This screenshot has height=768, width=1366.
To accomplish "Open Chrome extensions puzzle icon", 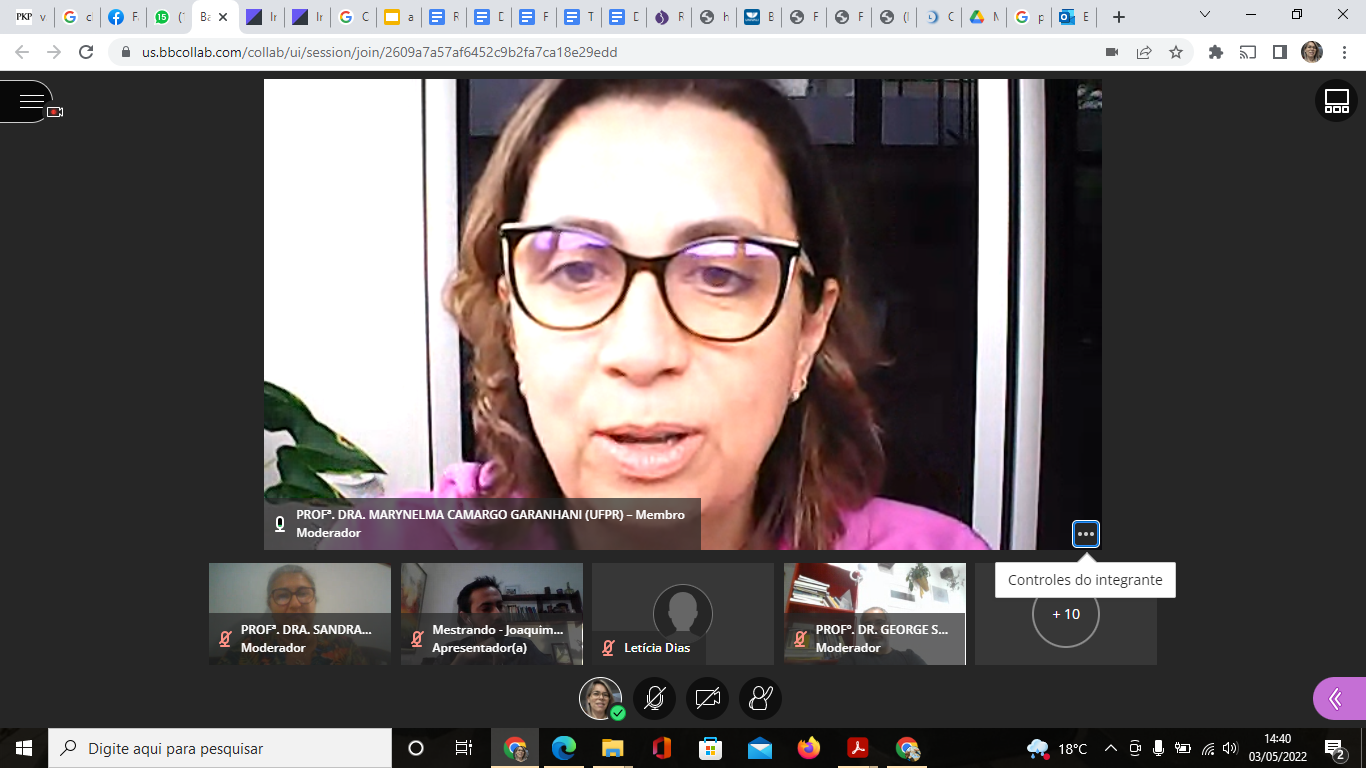I will [x=1216, y=52].
